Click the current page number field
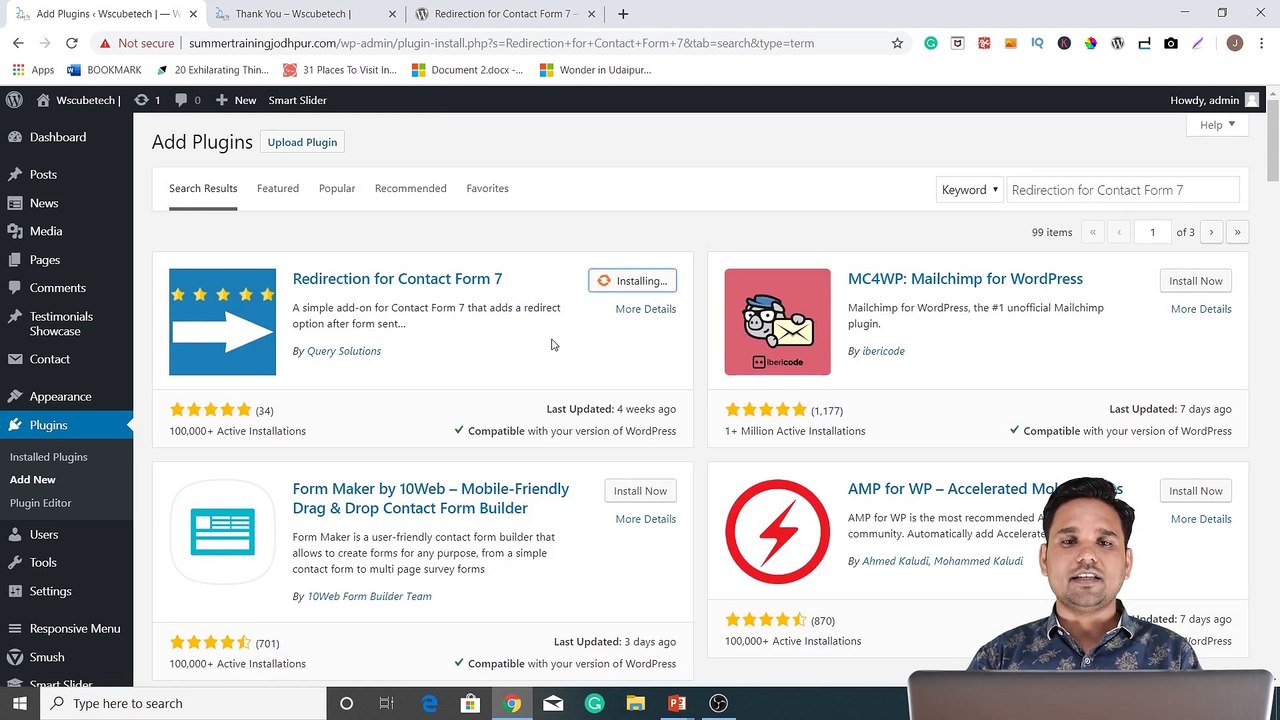The width and height of the screenshot is (1280, 720). [1152, 232]
